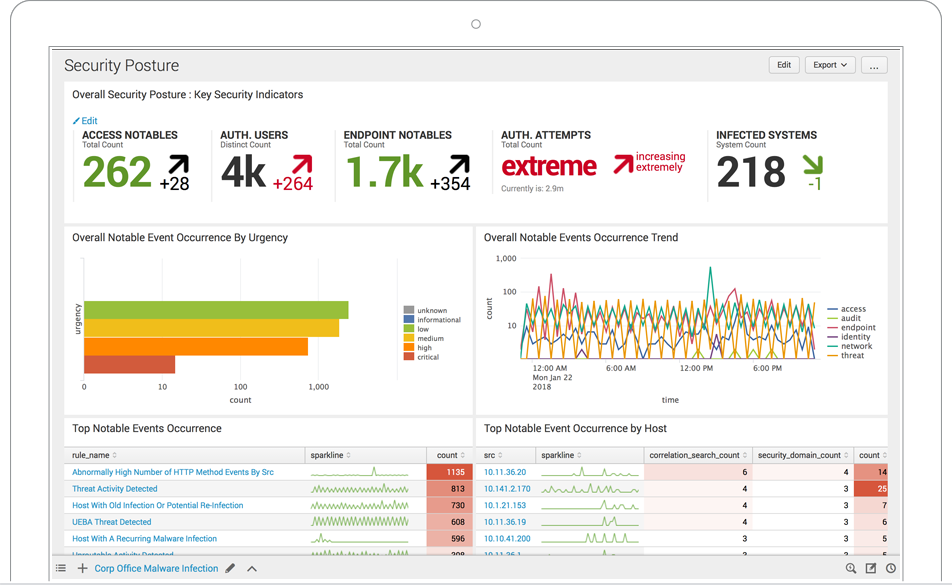The width and height of the screenshot is (952, 585).
Task: Click the Edit link under Key Security Indicators
Action: click(x=85, y=120)
